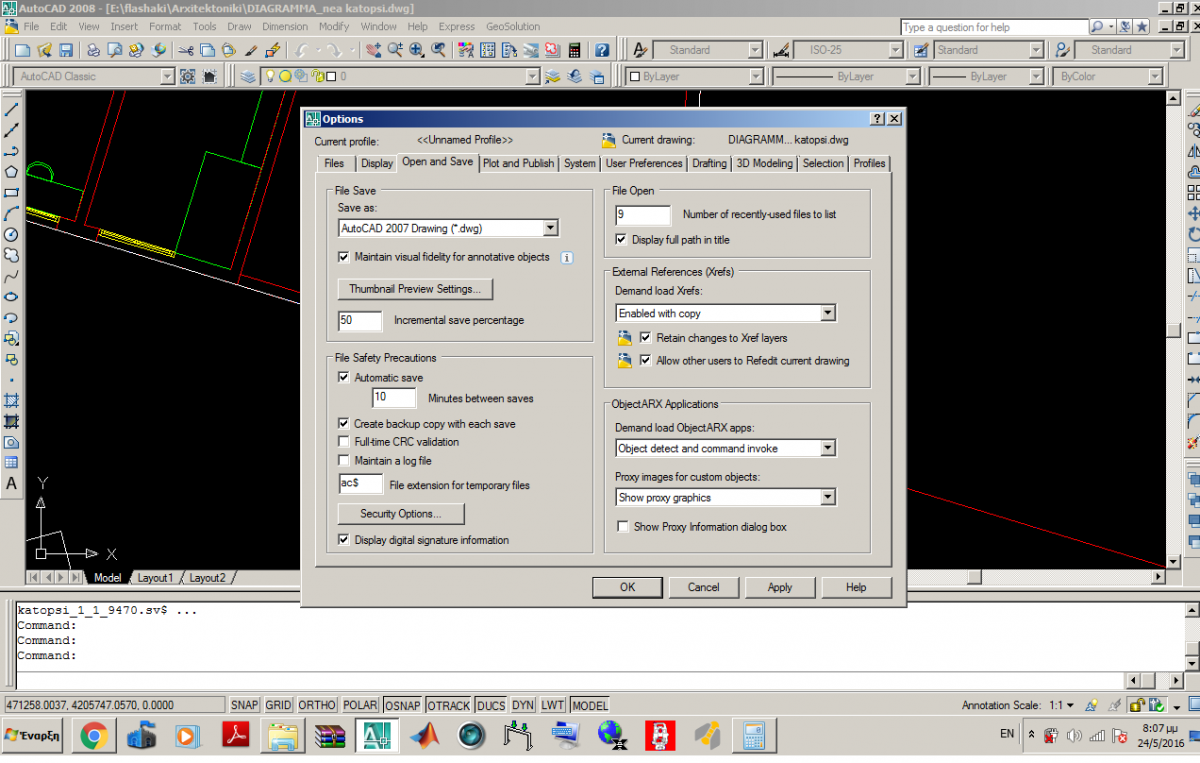Image resolution: width=1200 pixels, height=763 pixels.
Task: Click the Save icon in the Standard toolbar
Action: click(66, 50)
